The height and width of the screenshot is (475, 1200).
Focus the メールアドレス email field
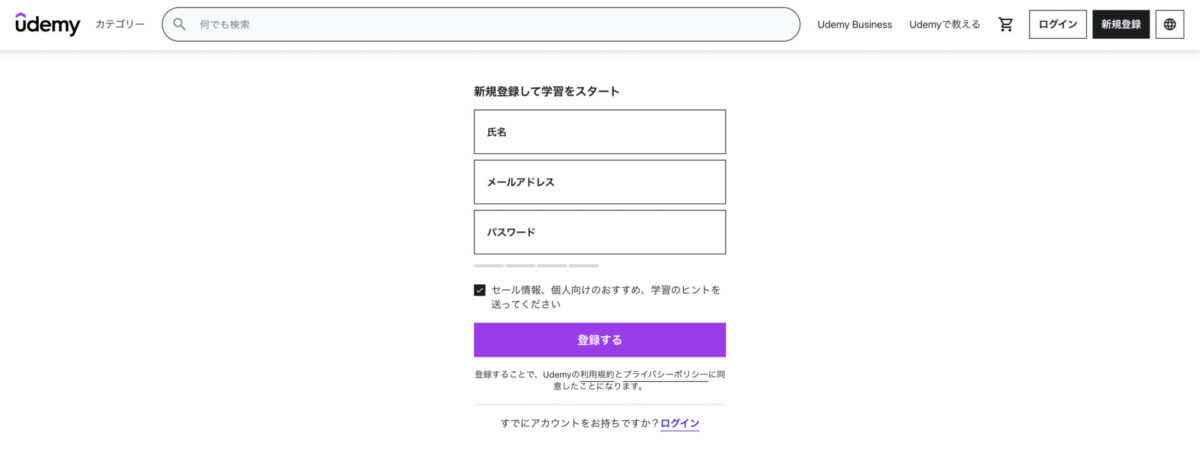click(600, 182)
